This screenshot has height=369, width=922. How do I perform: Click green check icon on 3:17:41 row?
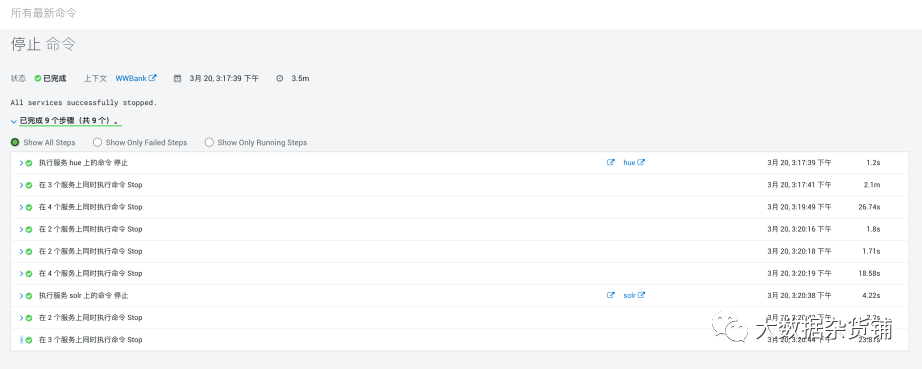coord(29,185)
